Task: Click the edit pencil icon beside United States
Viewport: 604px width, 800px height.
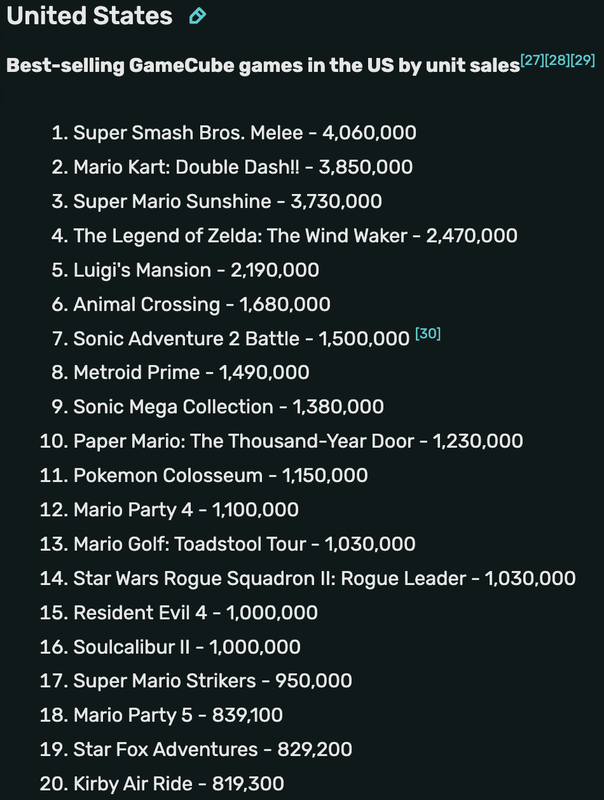Action: click(197, 17)
